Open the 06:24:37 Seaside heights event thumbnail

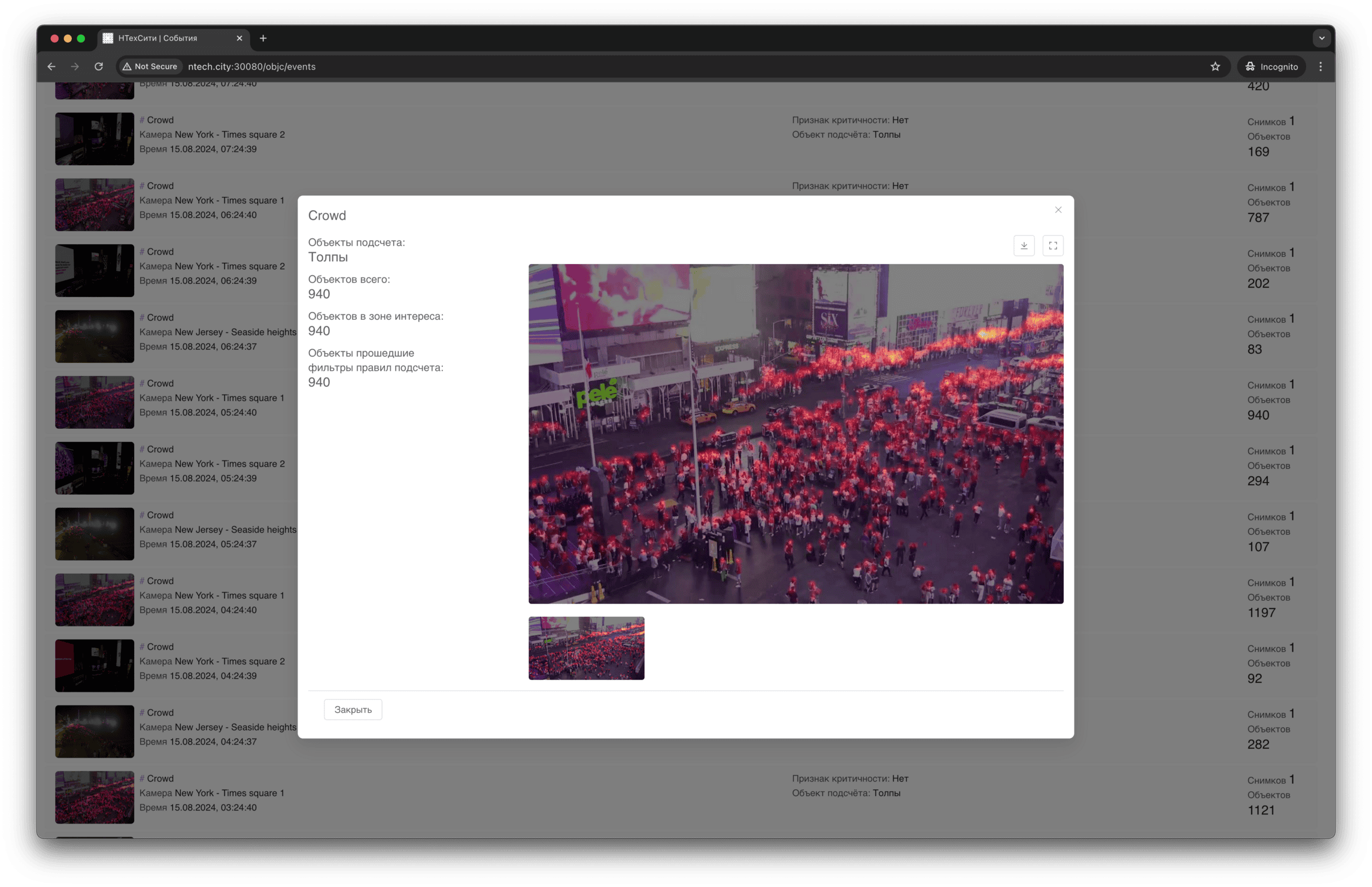(x=95, y=336)
